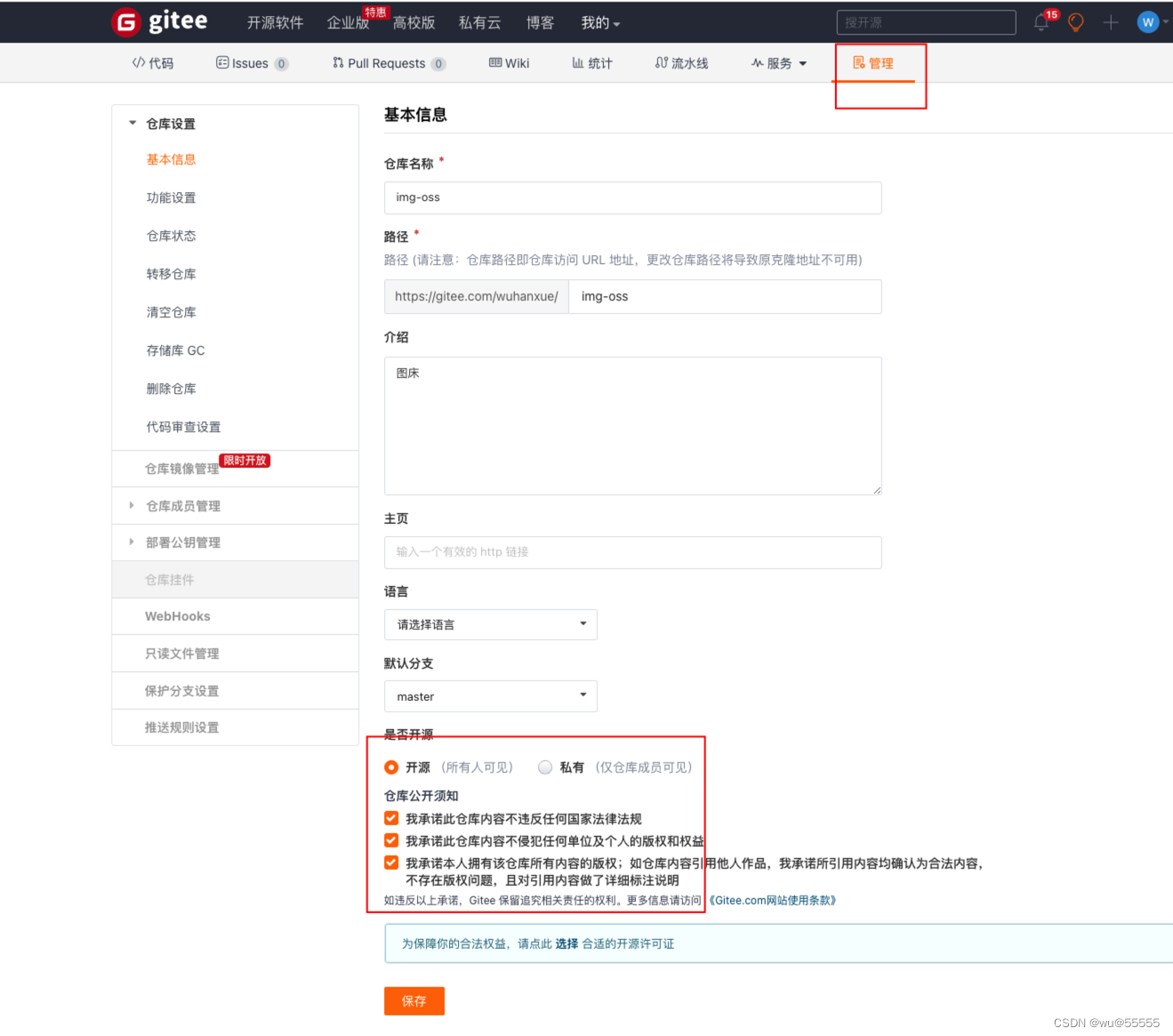Open the Gitee.com网站使用条款 link

(x=772, y=900)
